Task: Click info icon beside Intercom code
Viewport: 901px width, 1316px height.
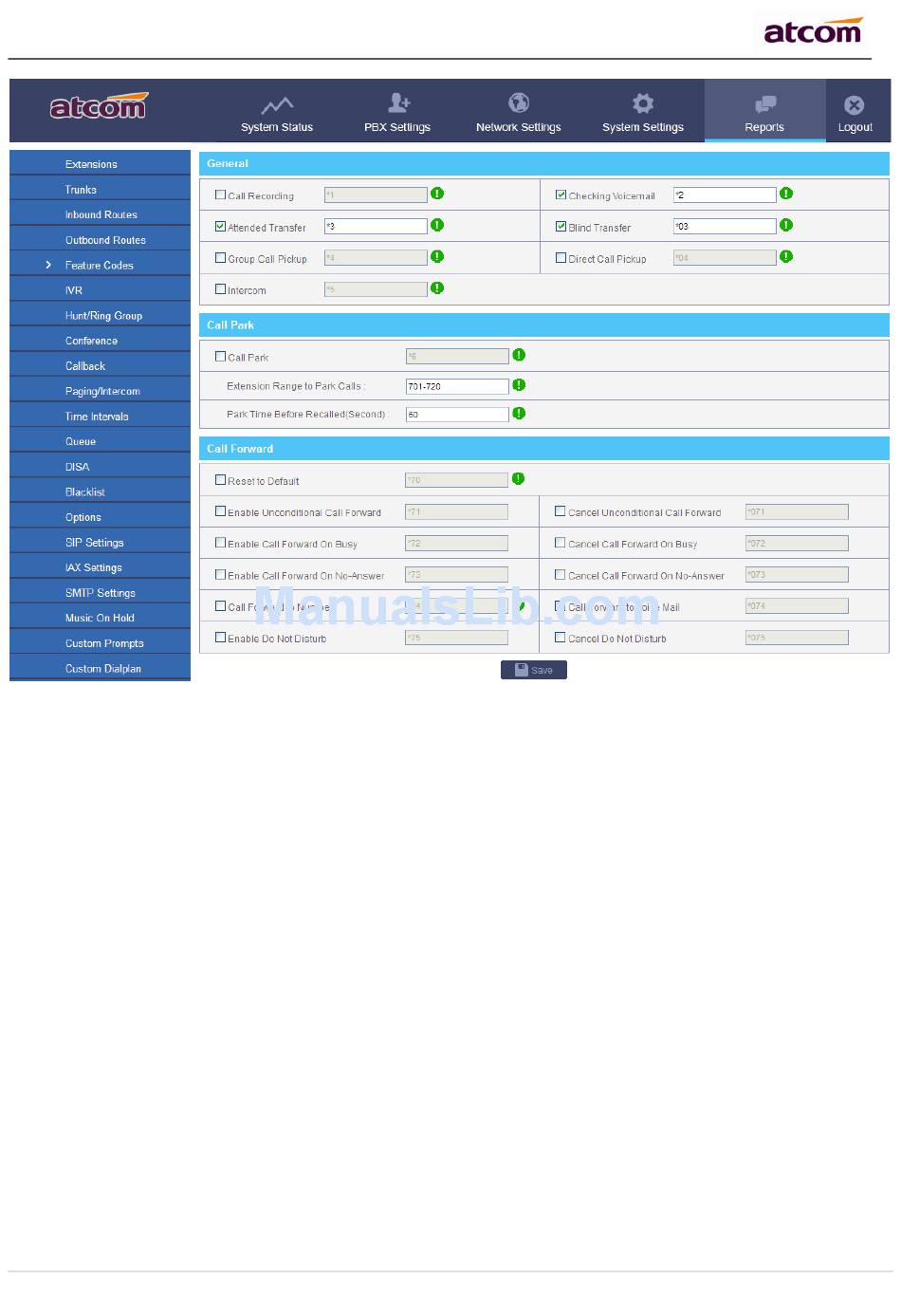Action: click(437, 287)
